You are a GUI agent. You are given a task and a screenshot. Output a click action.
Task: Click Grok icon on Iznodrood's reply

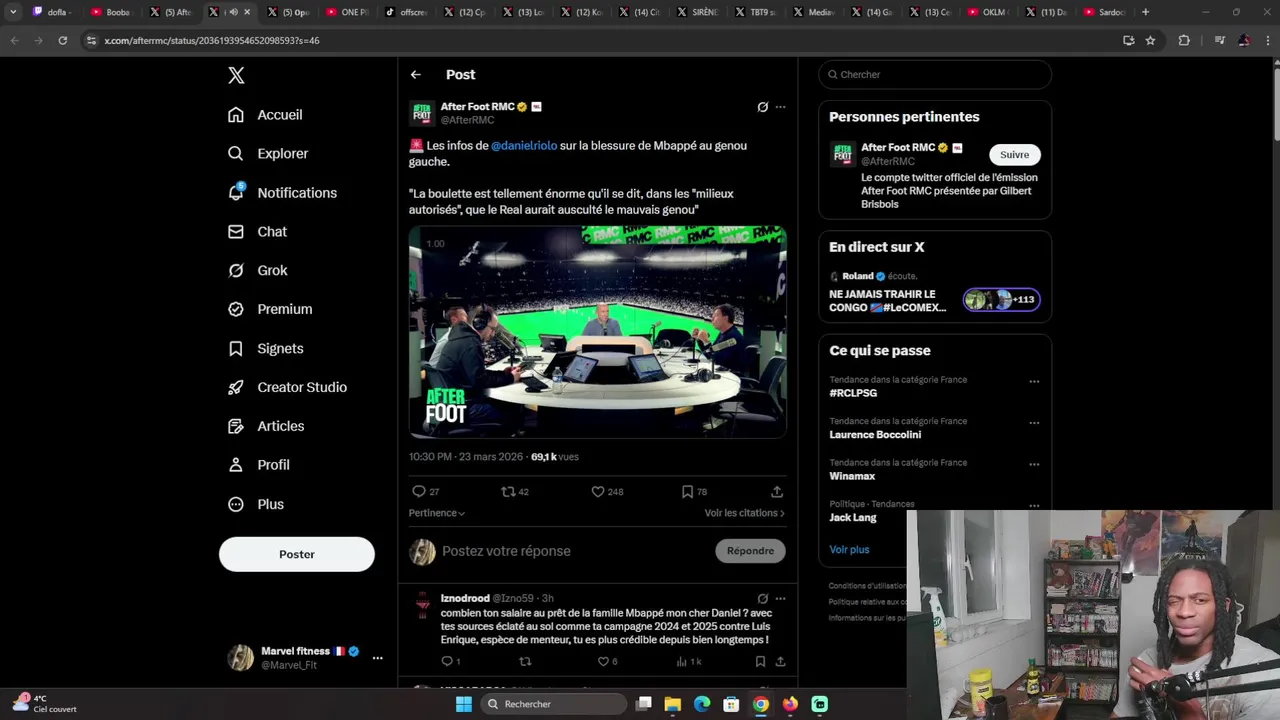coord(762,599)
